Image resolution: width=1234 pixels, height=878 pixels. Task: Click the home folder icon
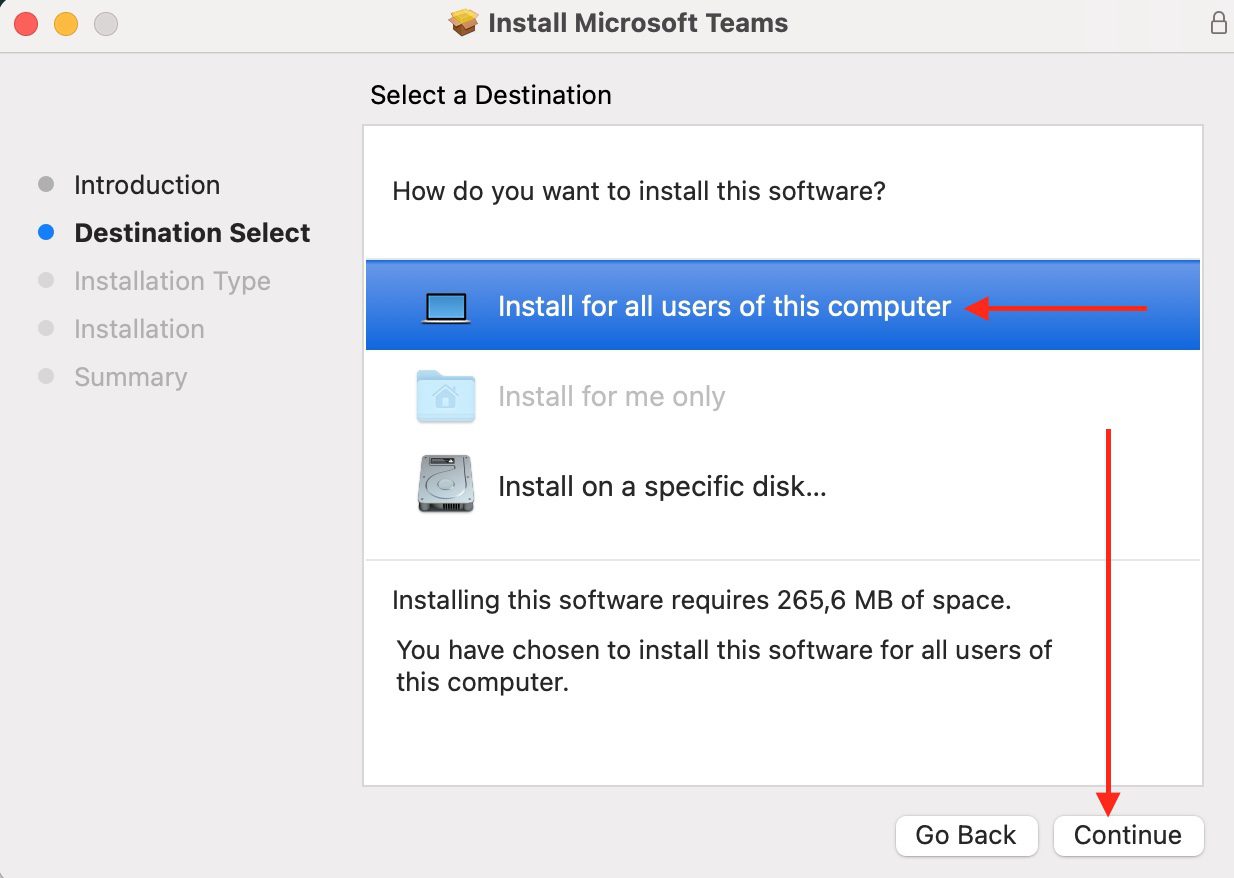pos(445,396)
